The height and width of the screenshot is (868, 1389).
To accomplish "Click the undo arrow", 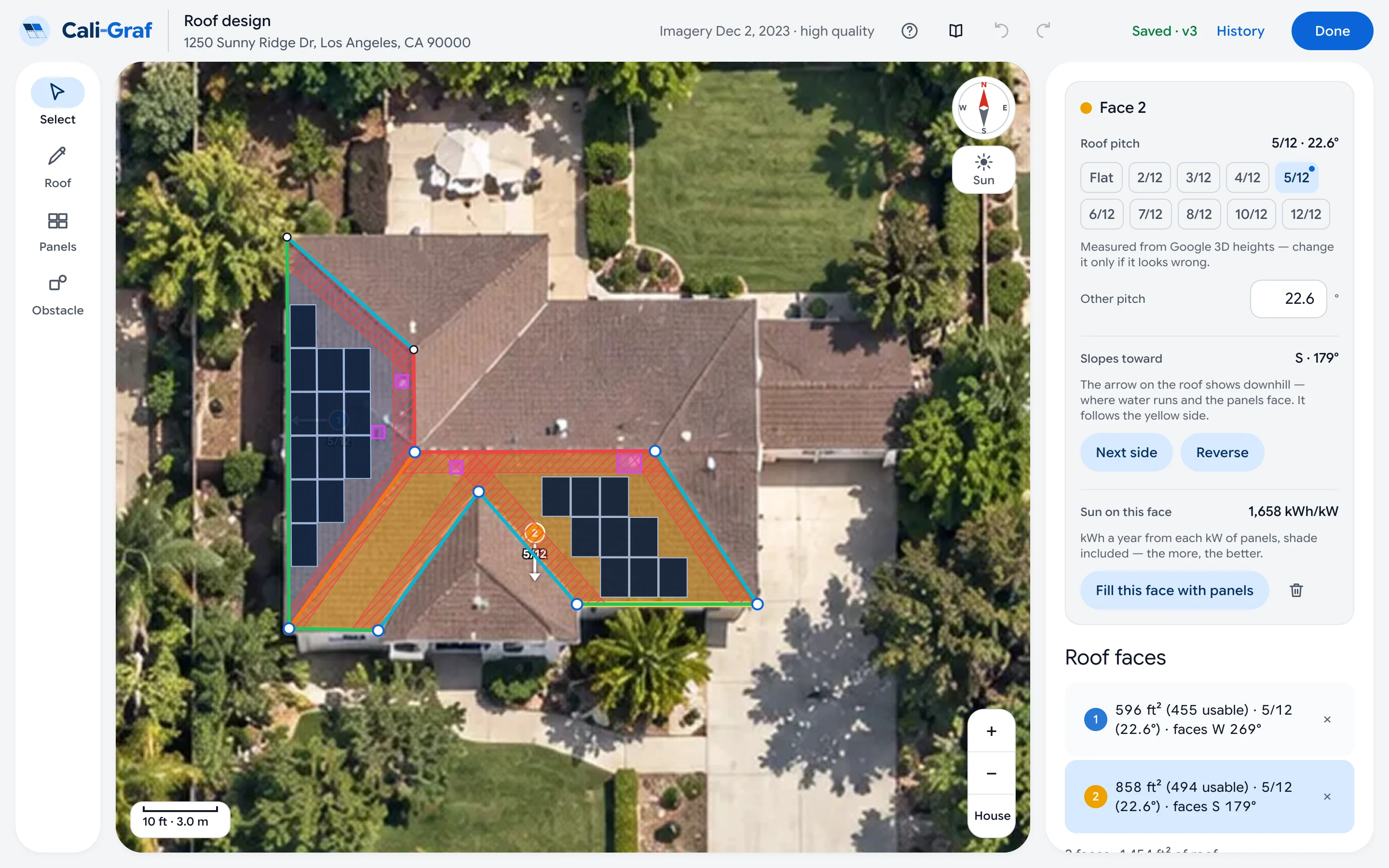I will (1001, 31).
